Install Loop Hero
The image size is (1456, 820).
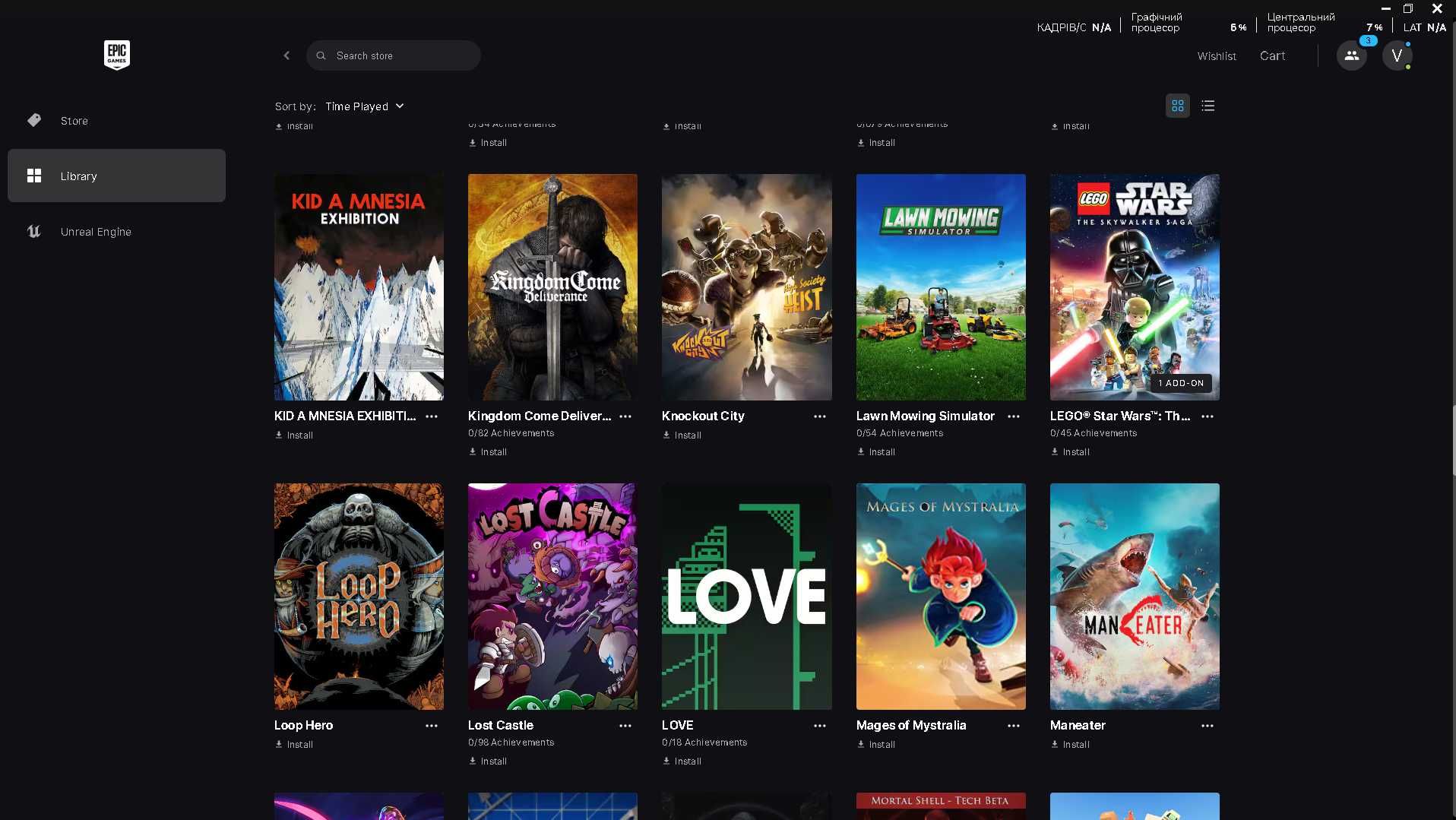point(294,745)
